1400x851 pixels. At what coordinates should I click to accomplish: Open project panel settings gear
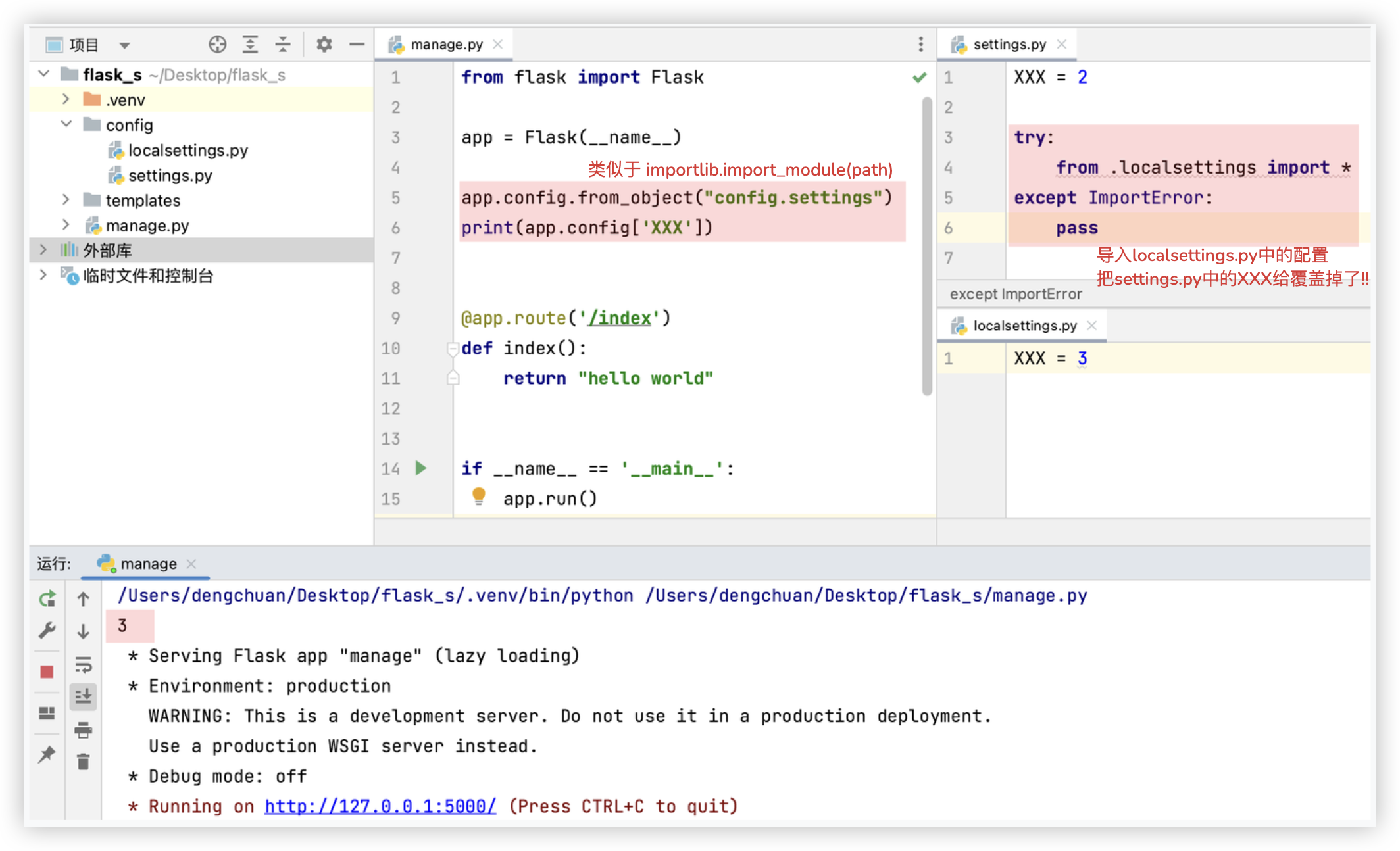324,45
